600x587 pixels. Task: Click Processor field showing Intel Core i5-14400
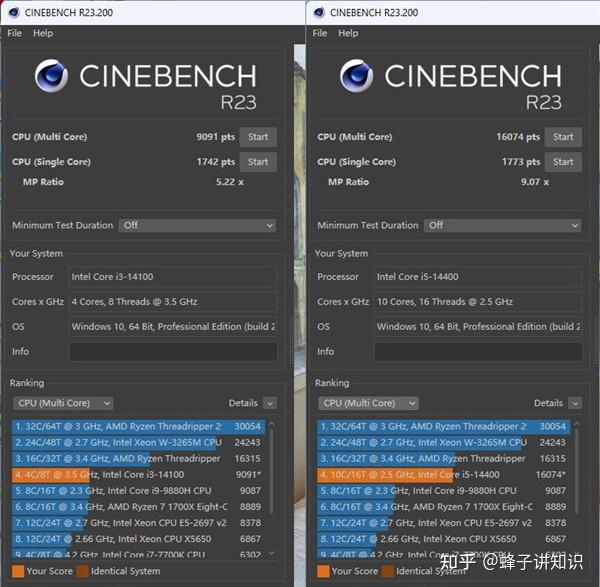coord(478,277)
